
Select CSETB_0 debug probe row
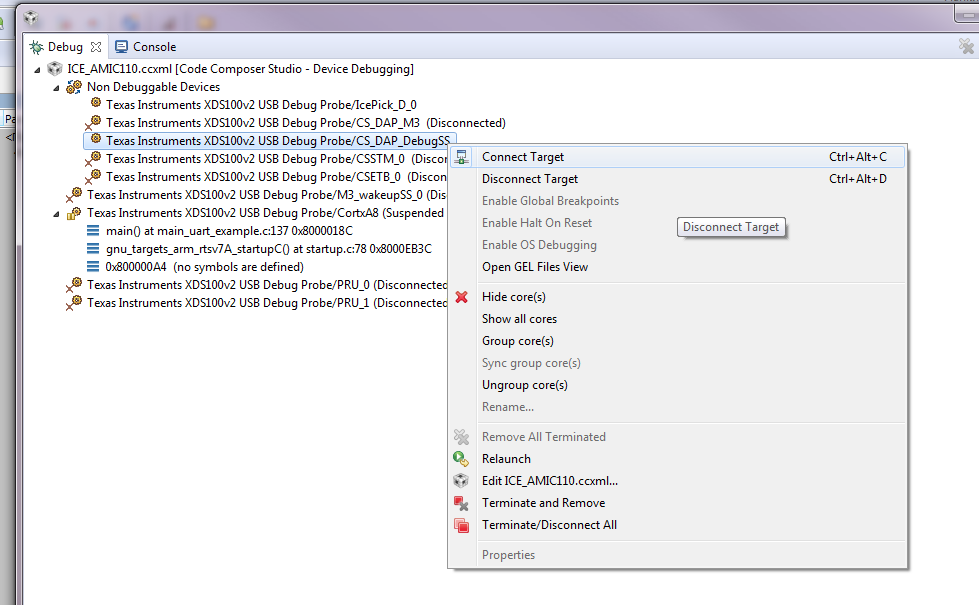pyautogui.click(x=276, y=177)
